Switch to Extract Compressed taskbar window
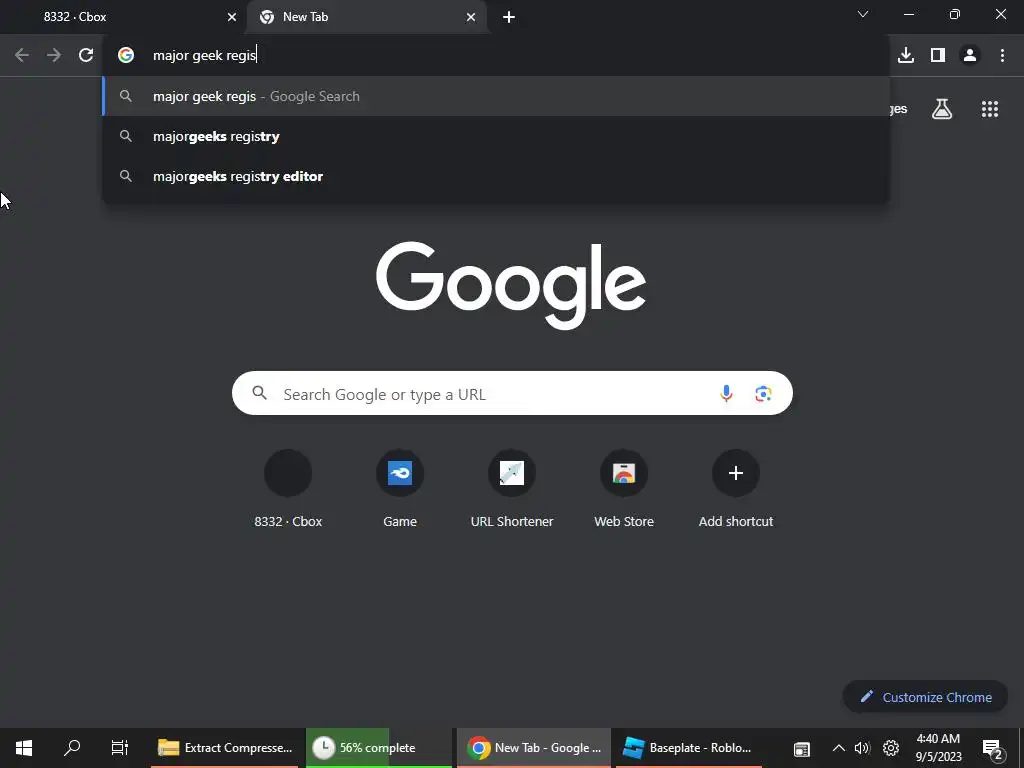1024x768 pixels. [225, 748]
